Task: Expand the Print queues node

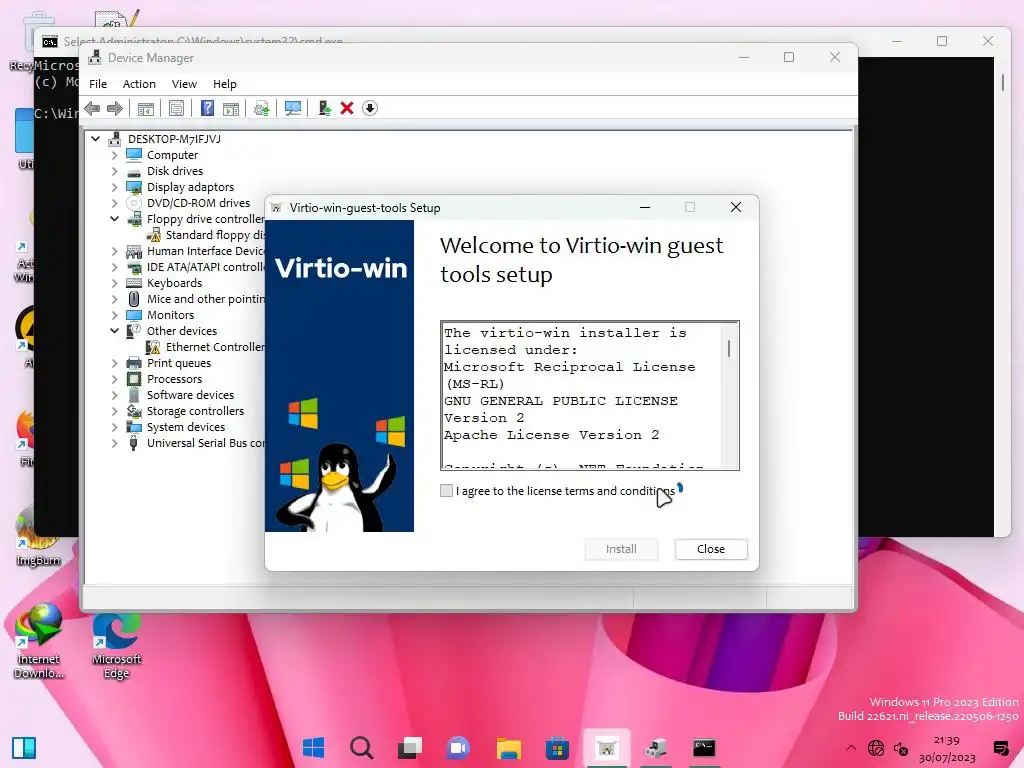Action: pyautogui.click(x=114, y=363)
